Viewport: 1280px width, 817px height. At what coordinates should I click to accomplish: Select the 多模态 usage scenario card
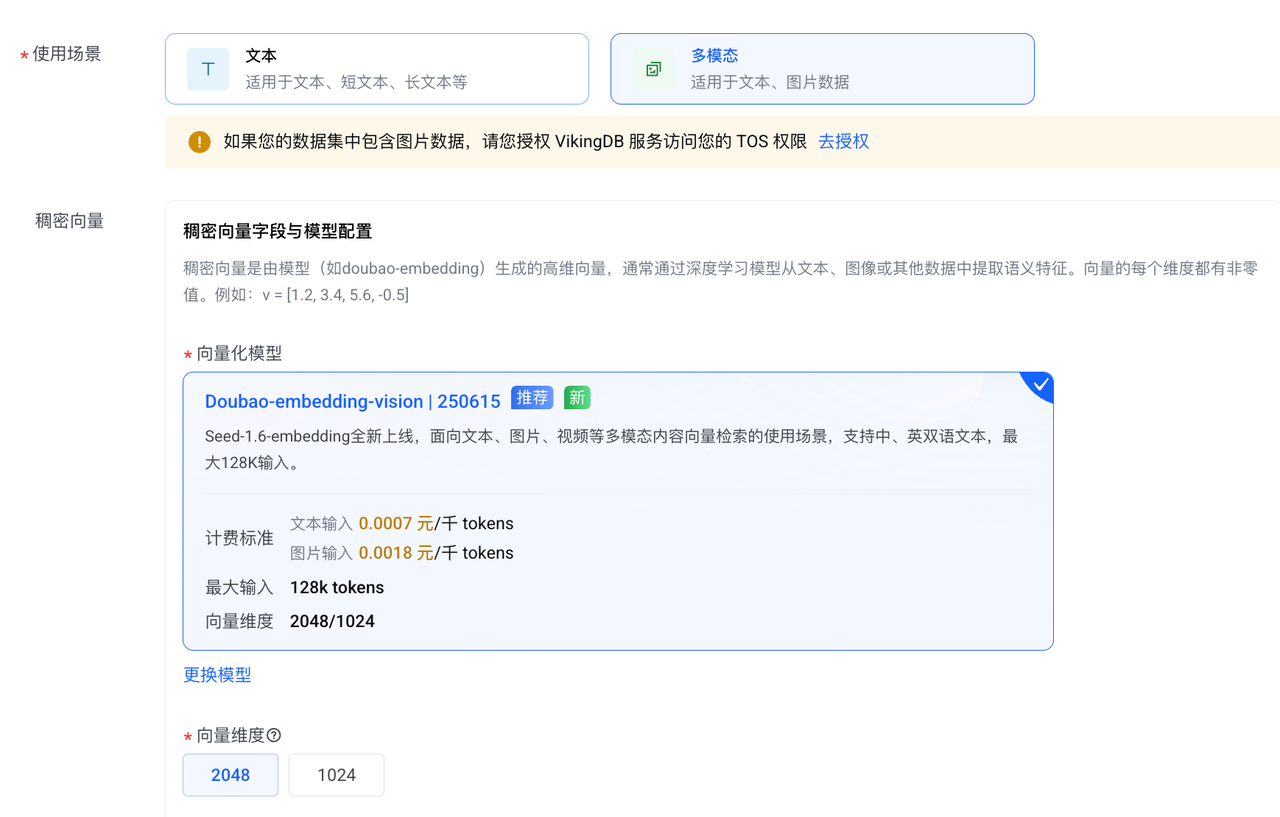[822, 69]
